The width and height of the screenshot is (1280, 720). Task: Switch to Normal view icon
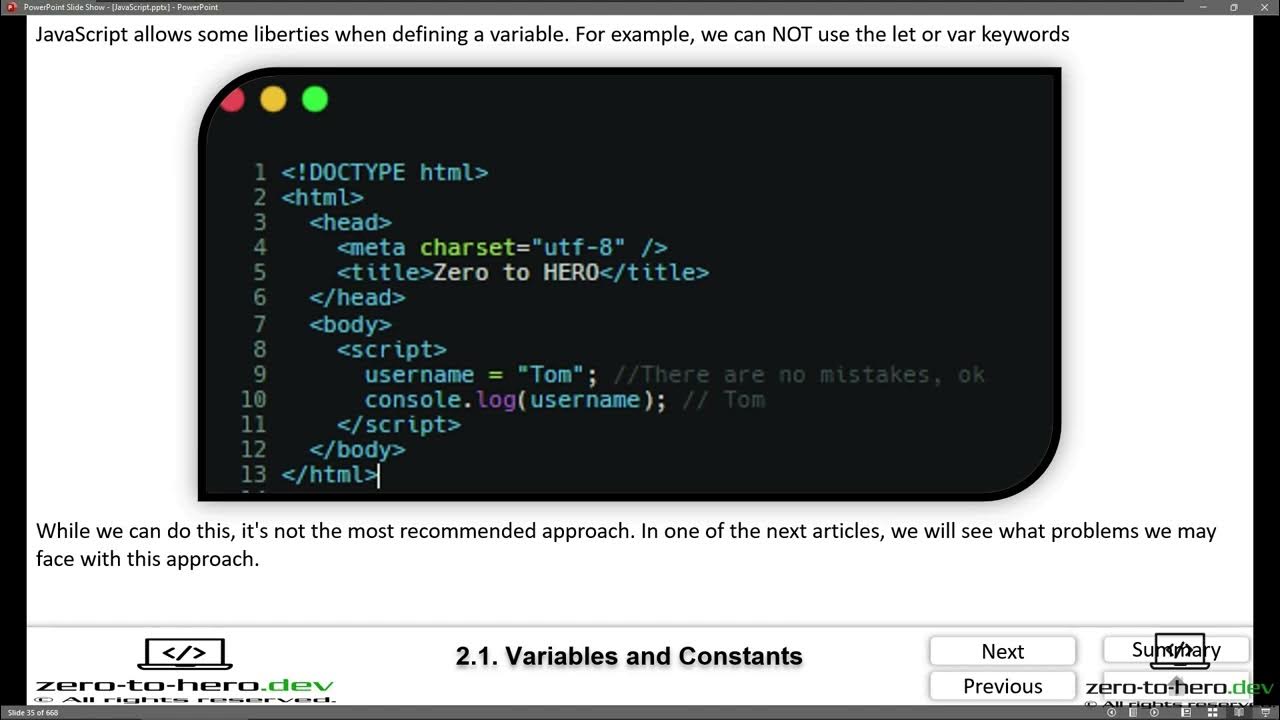tap(1186, 713)
